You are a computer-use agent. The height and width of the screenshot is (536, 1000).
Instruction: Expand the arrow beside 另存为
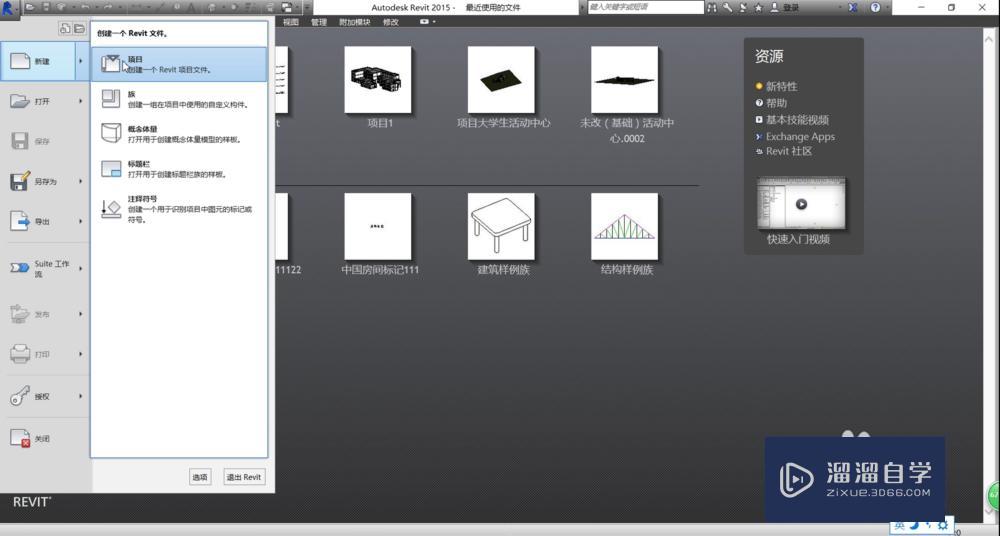(81, 181)
